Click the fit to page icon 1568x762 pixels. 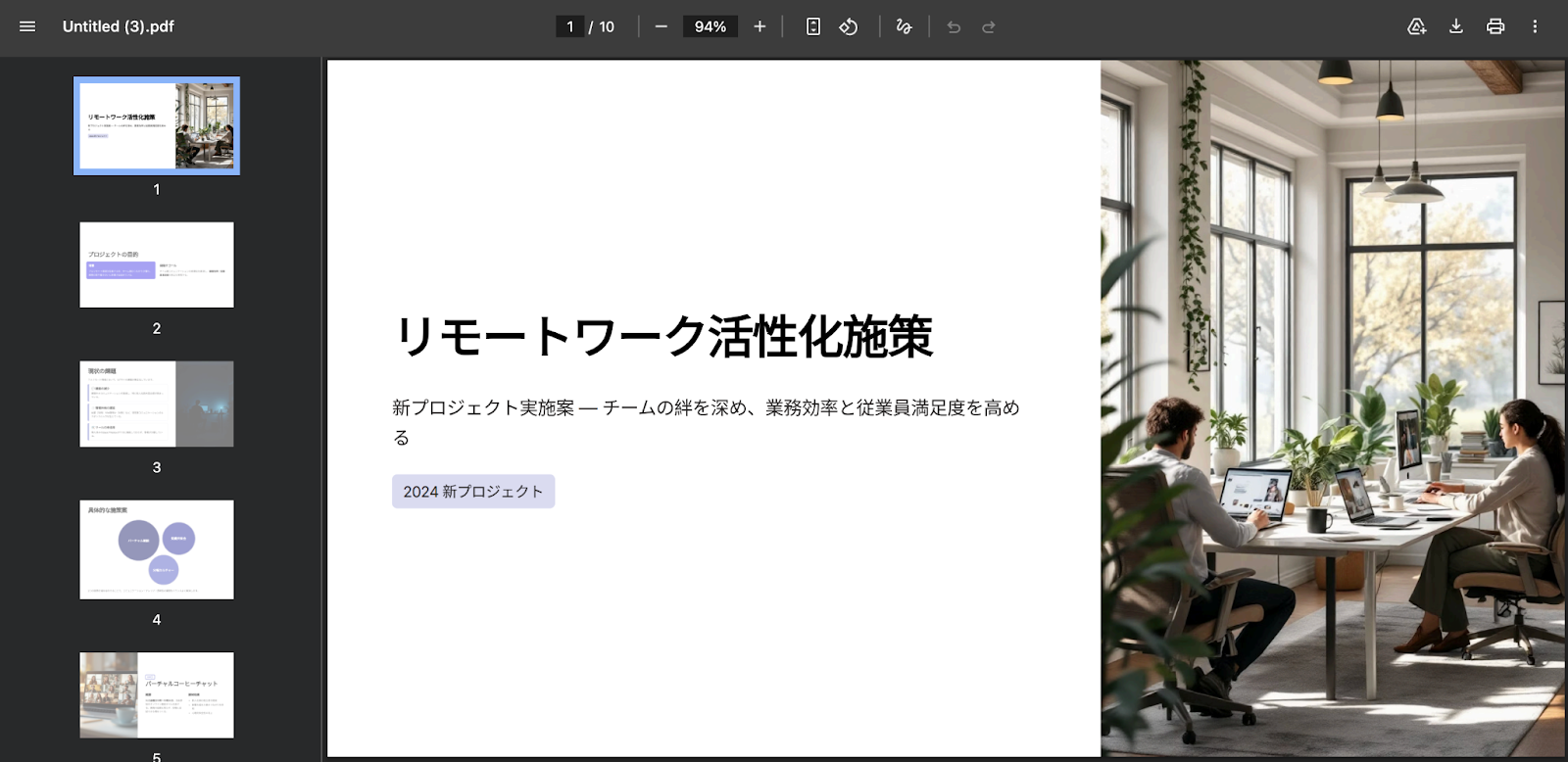813,26
